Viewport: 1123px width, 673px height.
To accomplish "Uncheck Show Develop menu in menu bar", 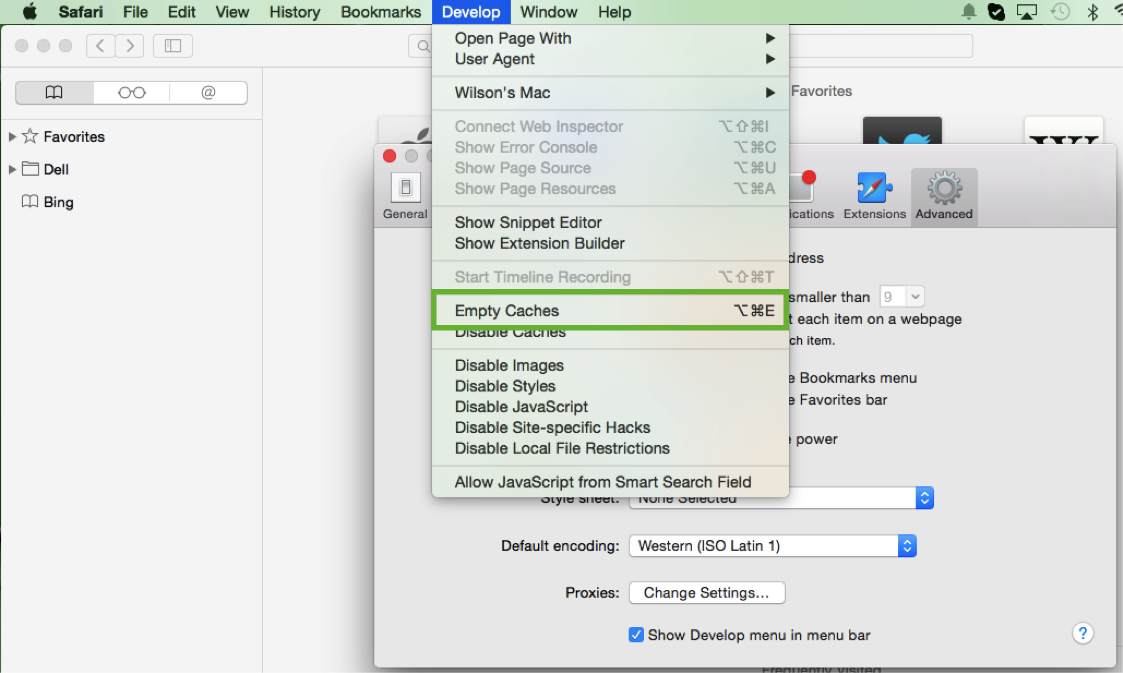I will [x=637, y=635].
